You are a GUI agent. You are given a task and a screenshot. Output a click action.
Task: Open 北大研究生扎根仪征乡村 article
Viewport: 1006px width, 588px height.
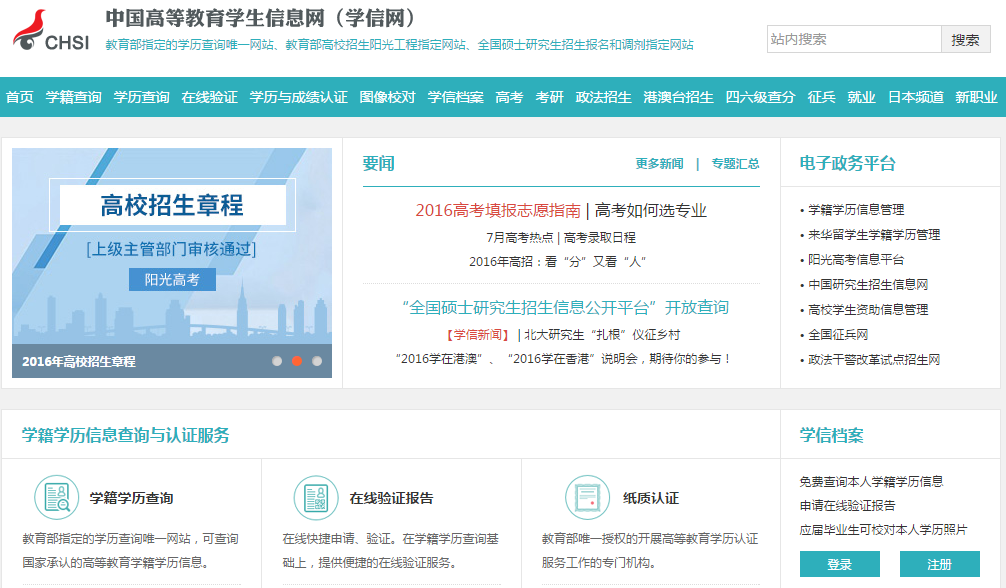(602, 334)
